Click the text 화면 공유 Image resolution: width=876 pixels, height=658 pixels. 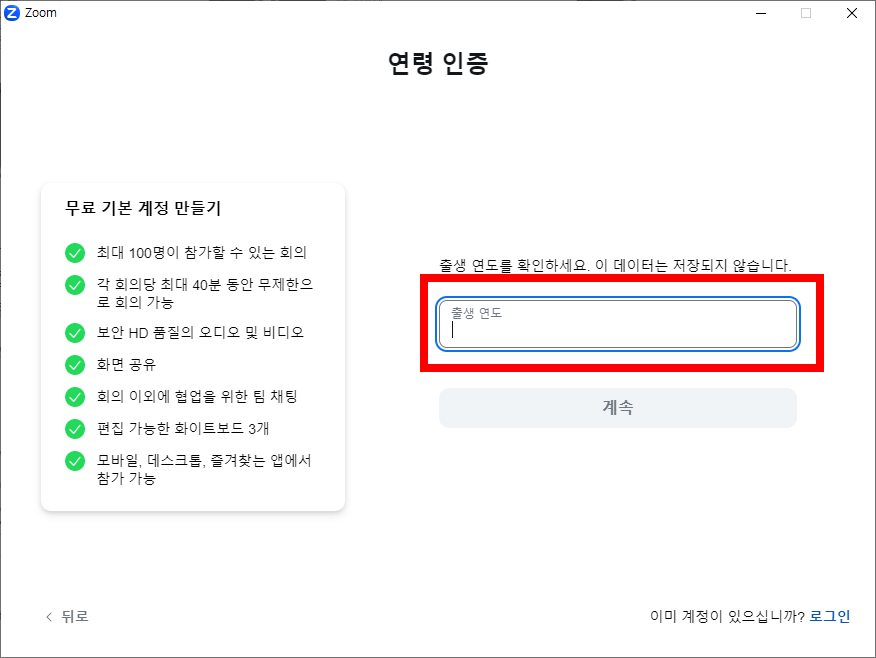click(x=126, y=365)
